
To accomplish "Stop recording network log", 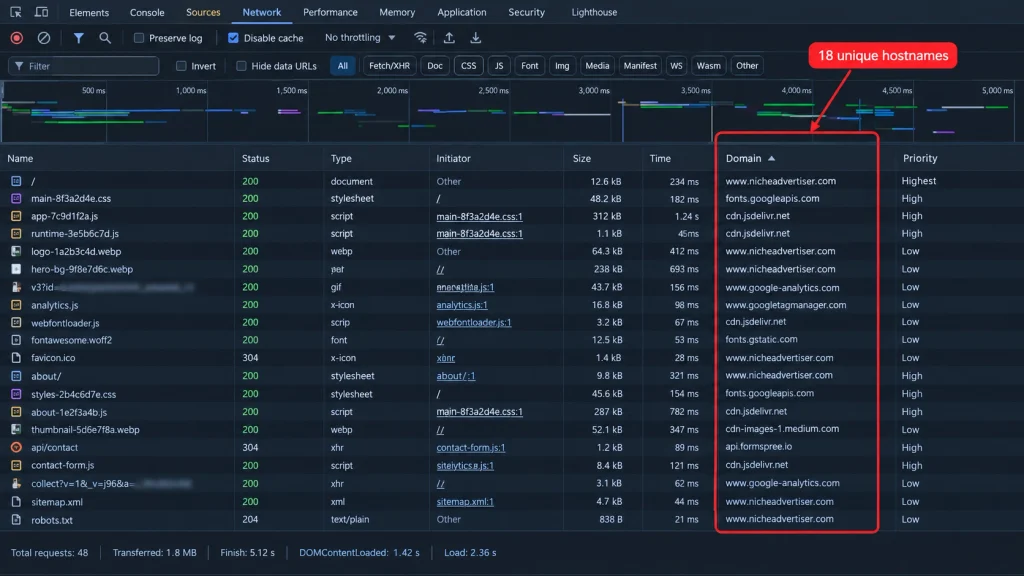I will pos(17,38).
